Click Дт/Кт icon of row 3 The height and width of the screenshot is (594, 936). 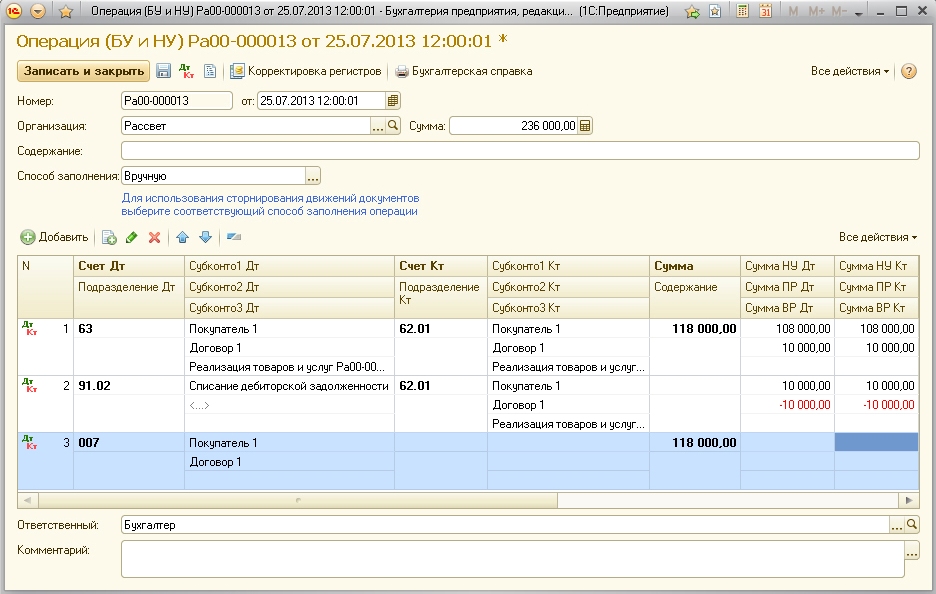click(29, 442)
